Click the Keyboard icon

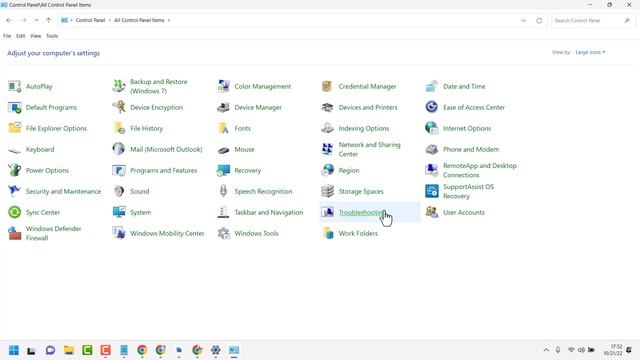point(15,150)
